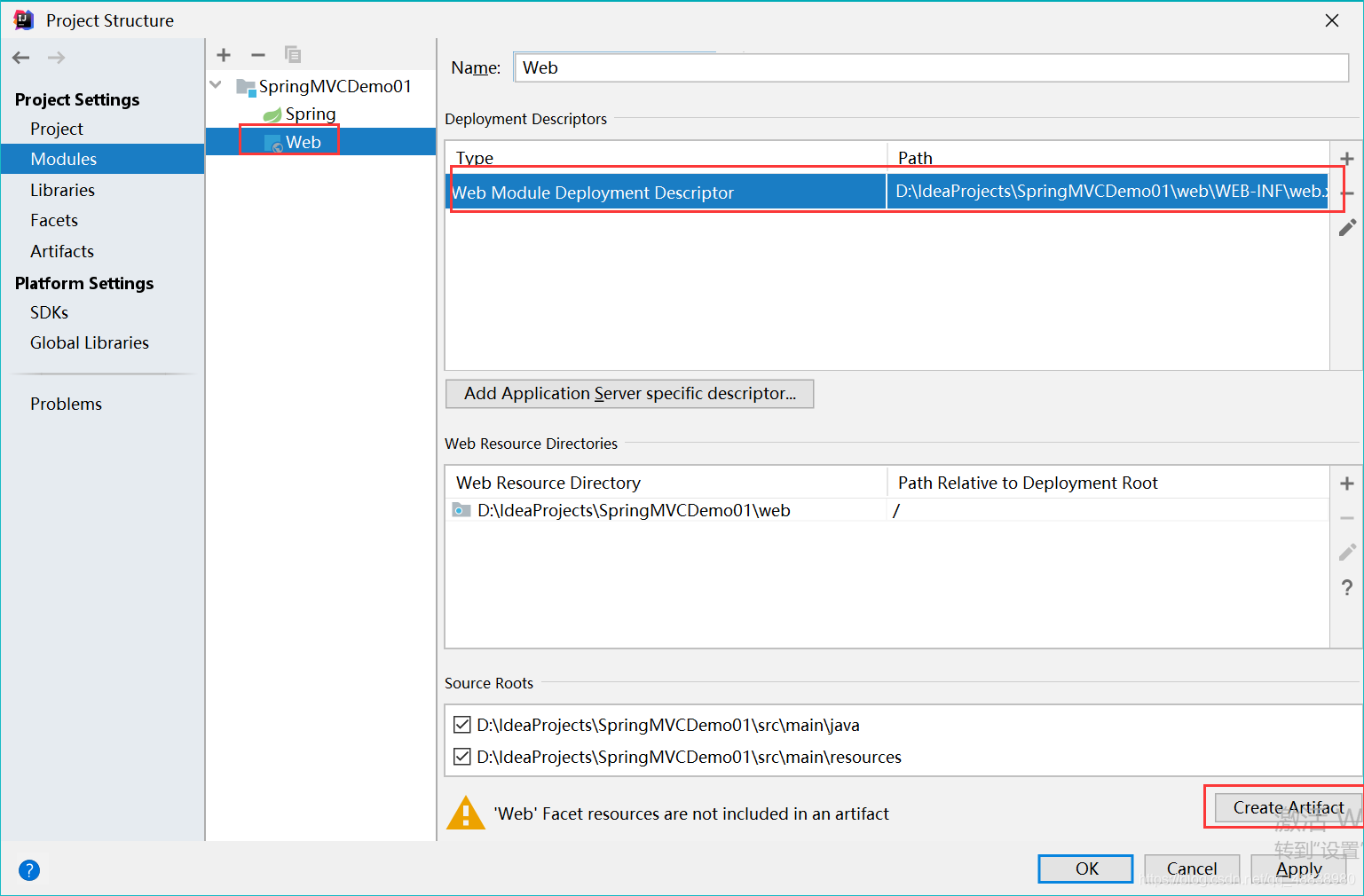Toggle the src\main\resources source root checkbox

(461, 757)
